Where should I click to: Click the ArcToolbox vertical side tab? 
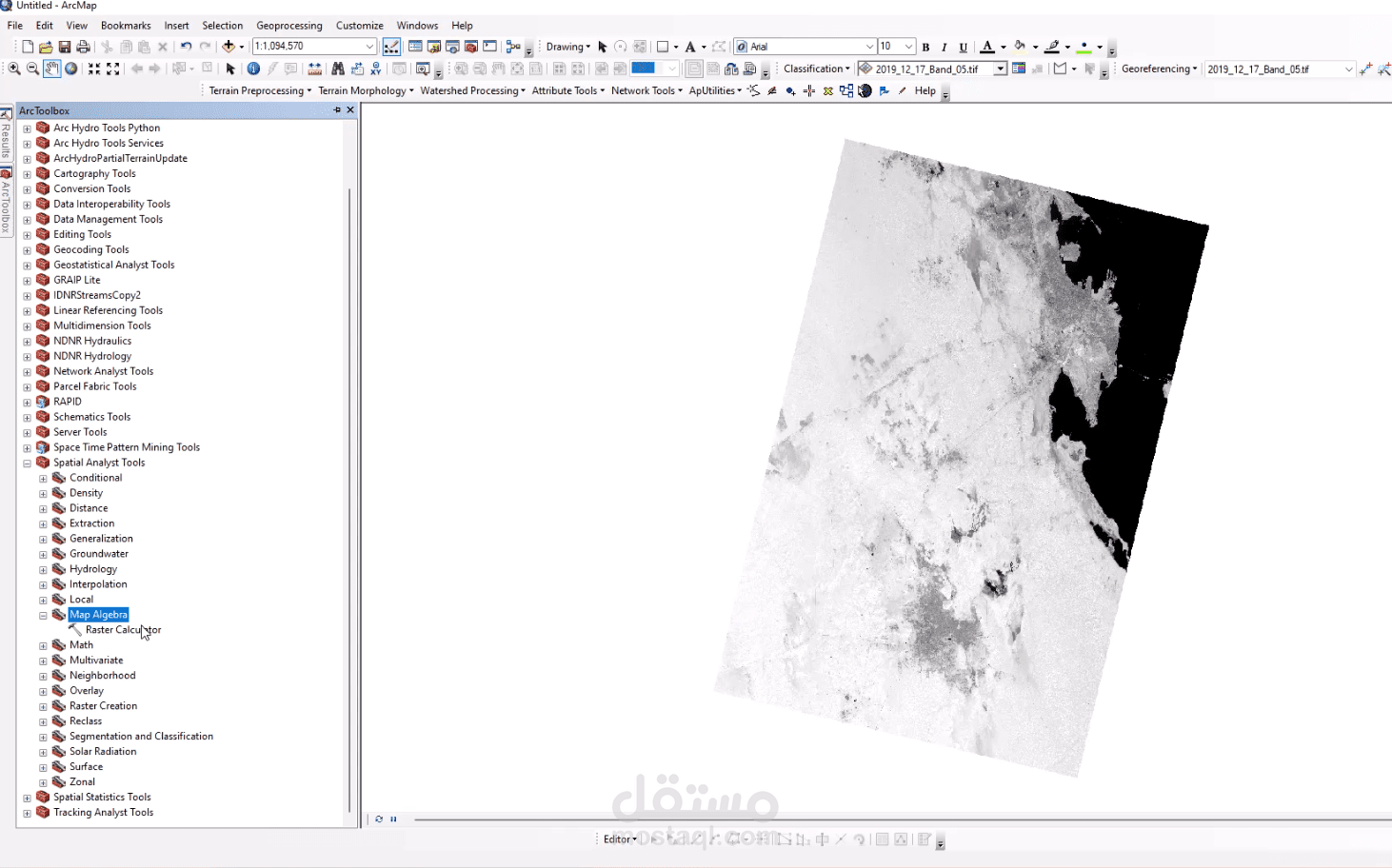click(x=6, y=201)
